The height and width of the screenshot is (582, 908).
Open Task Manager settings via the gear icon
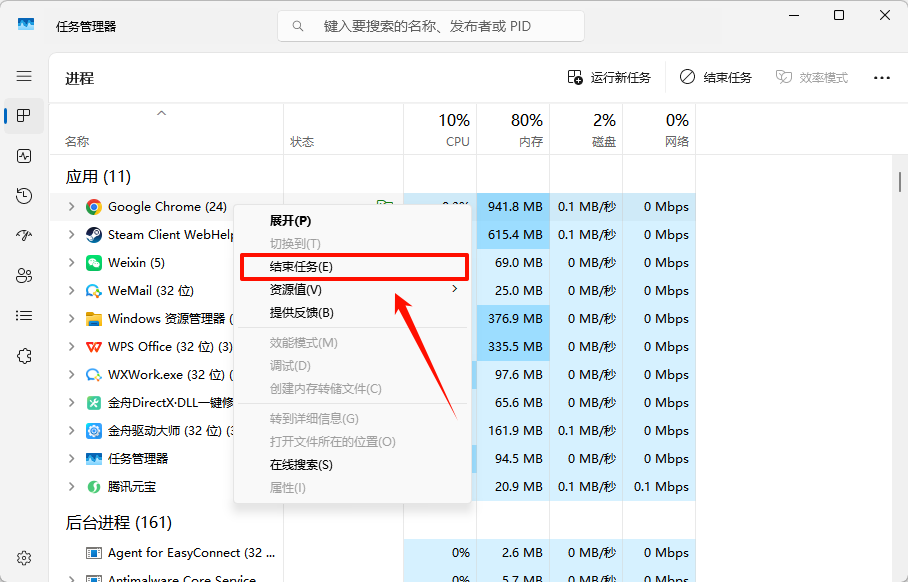22,558
